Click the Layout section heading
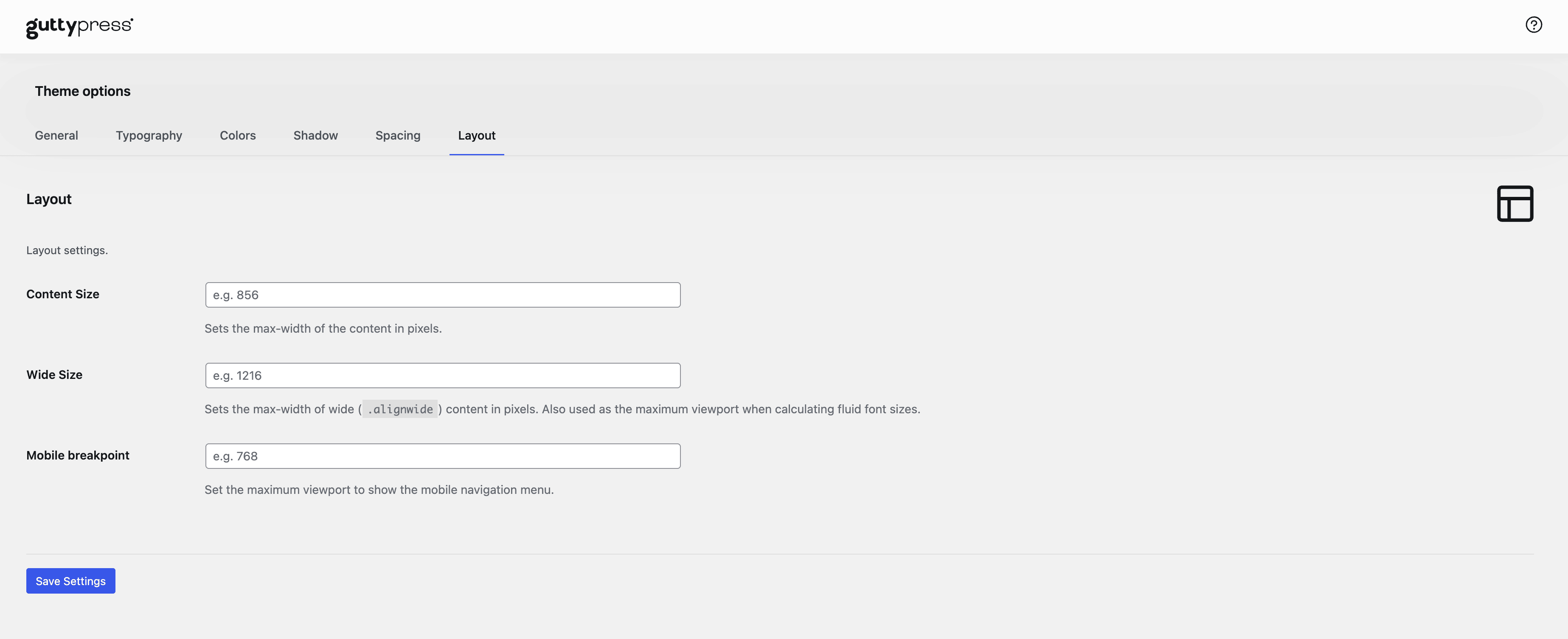 tap(49, 199)
